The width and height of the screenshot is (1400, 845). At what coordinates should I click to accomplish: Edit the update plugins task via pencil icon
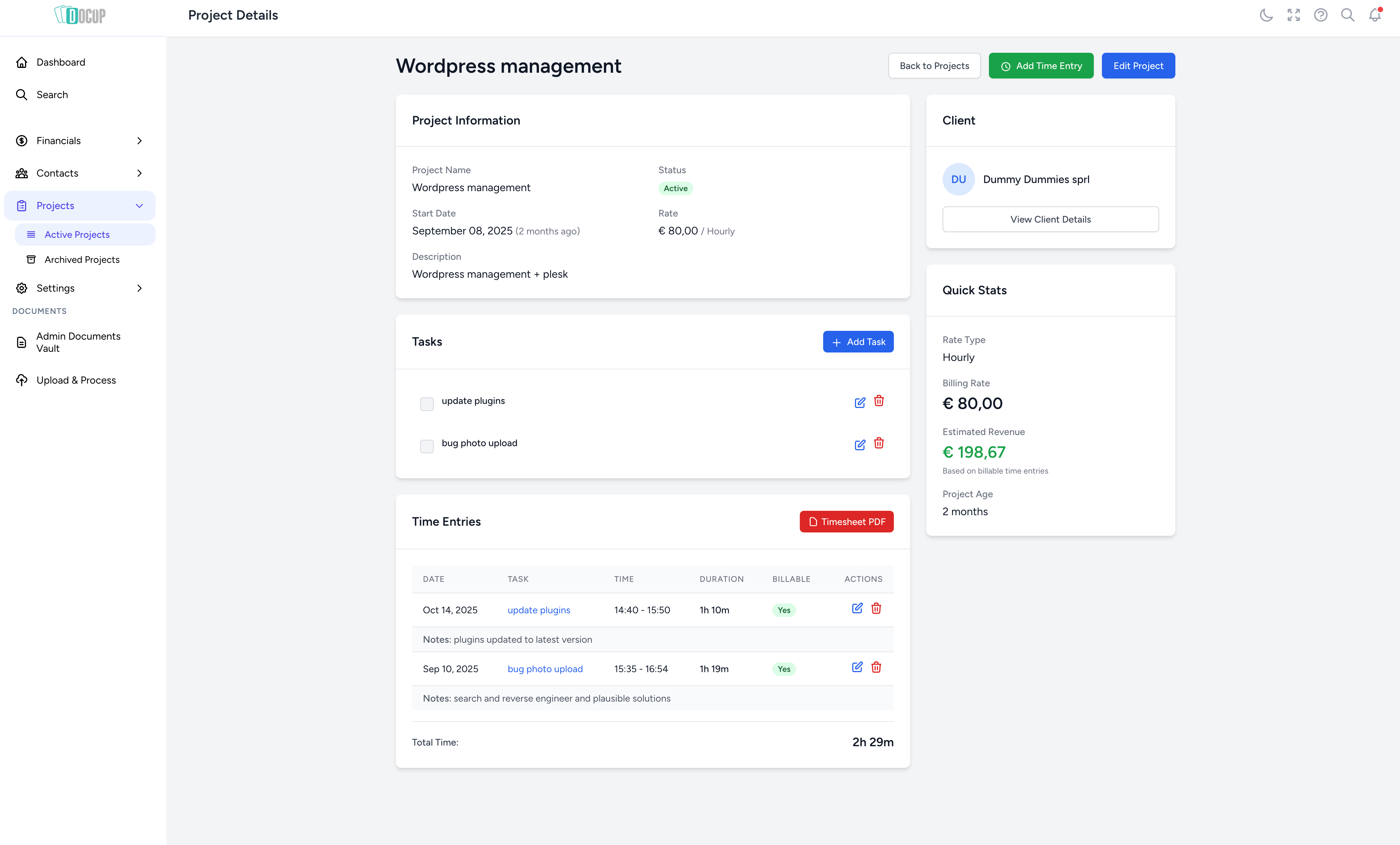pos(860,402)
